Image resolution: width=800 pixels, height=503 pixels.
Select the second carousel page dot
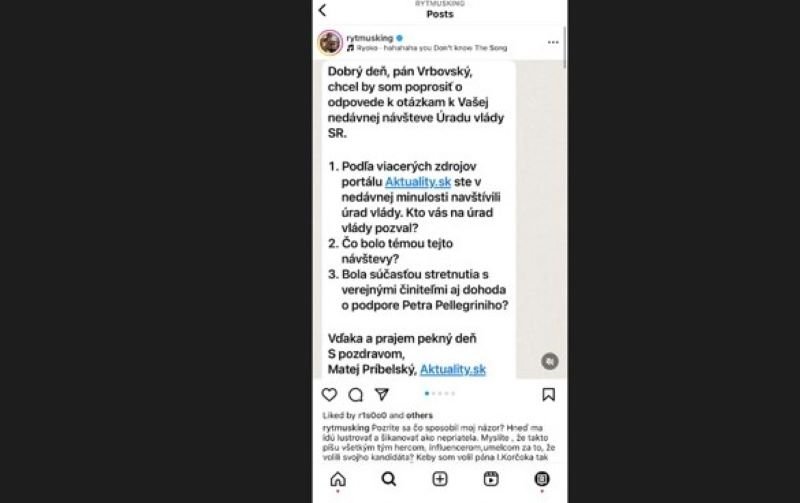(434, 393)
